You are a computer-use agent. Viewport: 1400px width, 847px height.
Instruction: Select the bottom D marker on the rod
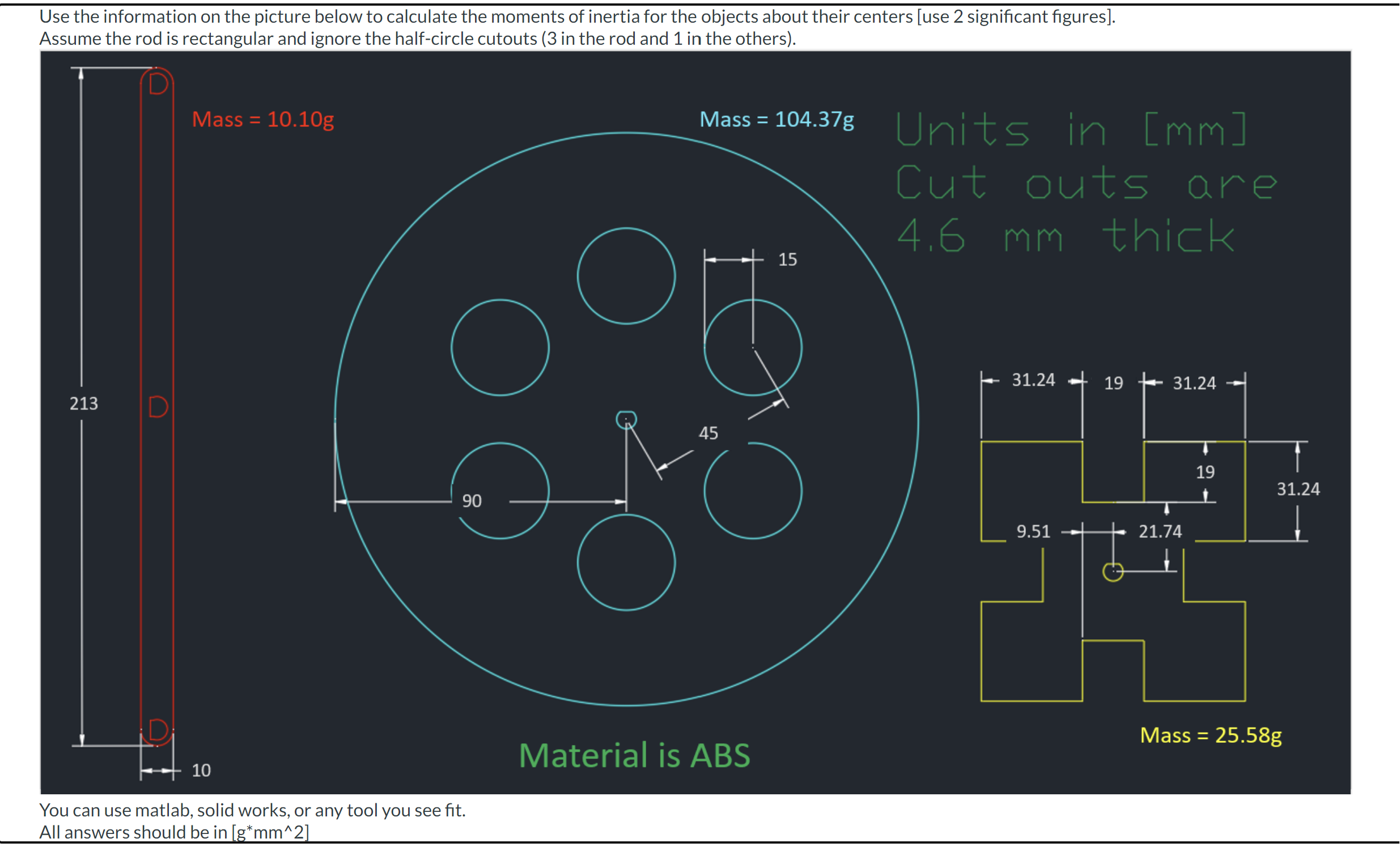coord(157,729)
